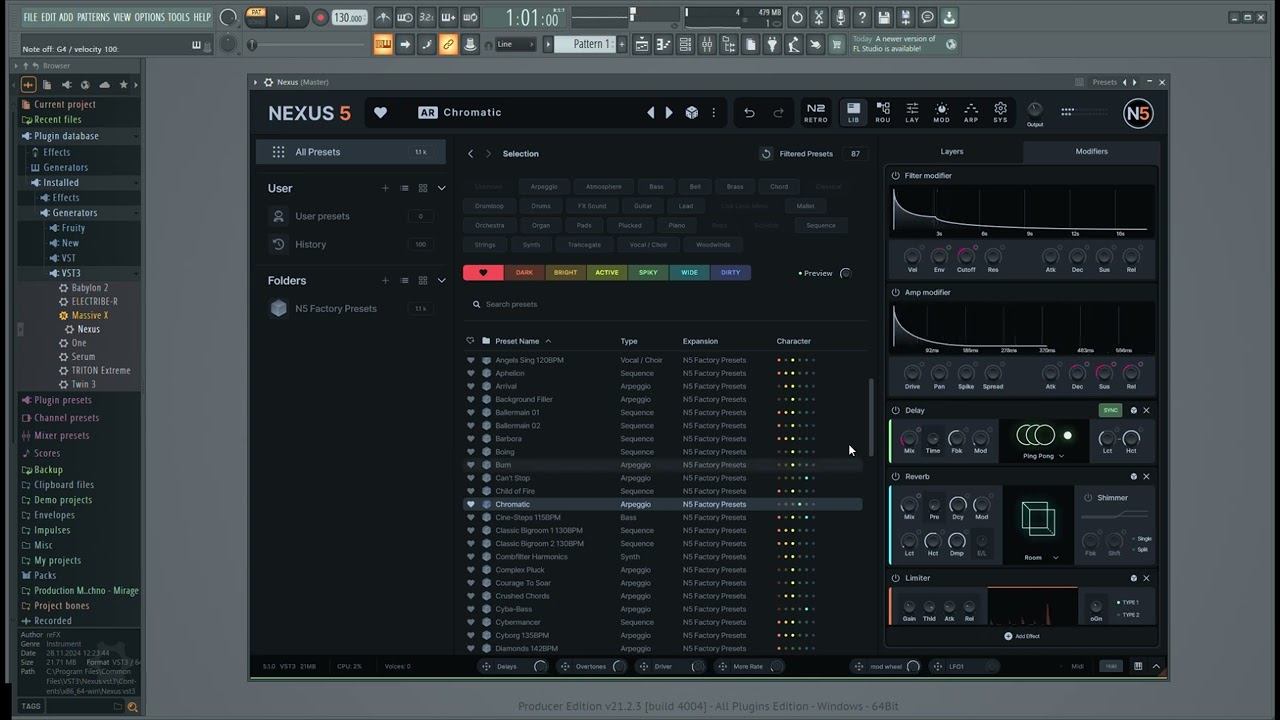Collapse the Folders section chevron
Viewport: 1280px width, 720px height.
[442, 281]
